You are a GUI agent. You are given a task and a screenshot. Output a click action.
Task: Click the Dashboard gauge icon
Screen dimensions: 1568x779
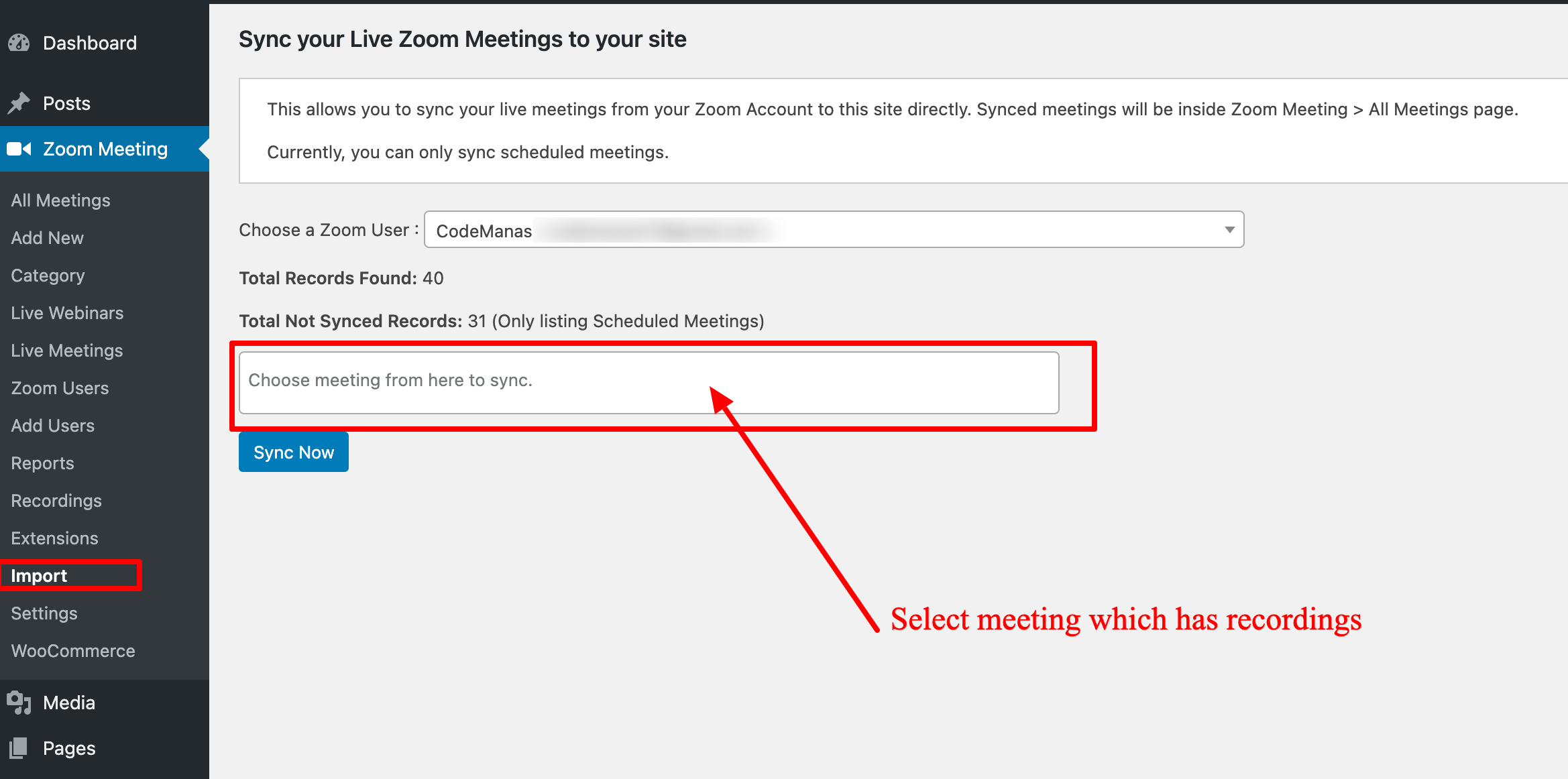click(19, 43)
